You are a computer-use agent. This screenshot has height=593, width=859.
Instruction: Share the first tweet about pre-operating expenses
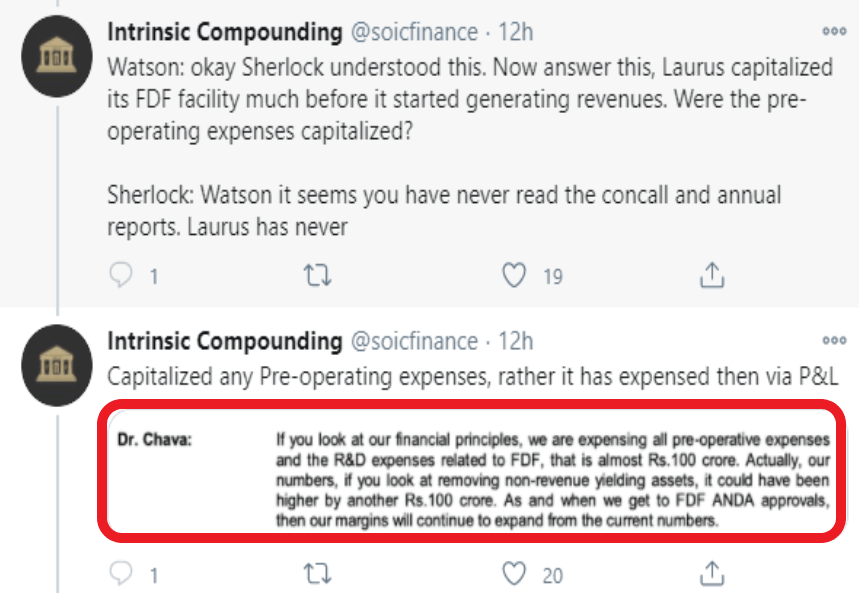pyautogui.click(x=711, y=274)
